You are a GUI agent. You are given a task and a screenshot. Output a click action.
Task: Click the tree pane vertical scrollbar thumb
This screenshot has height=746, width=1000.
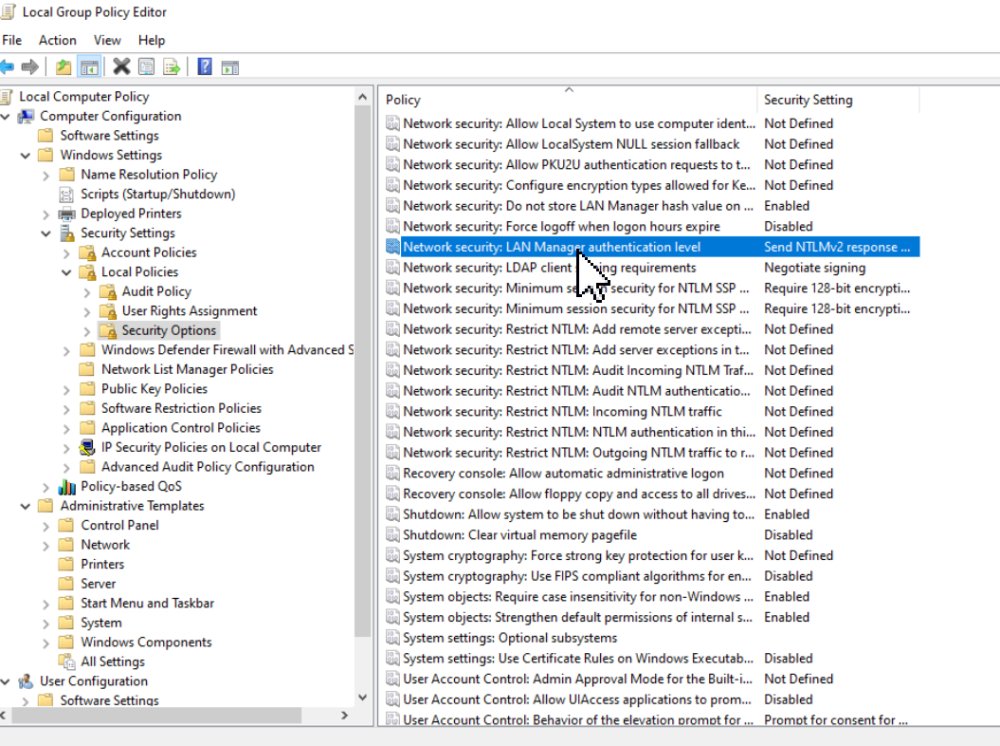362,372
